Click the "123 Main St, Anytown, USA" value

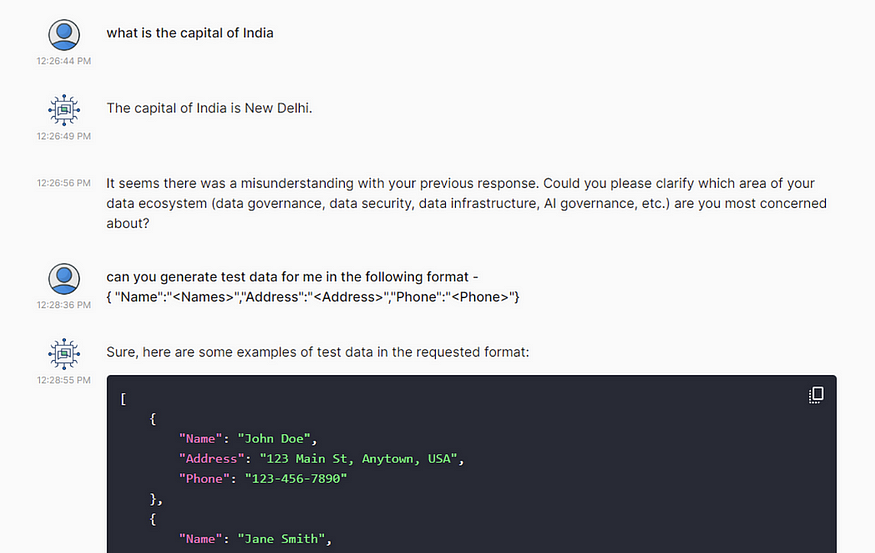(358, 459)
